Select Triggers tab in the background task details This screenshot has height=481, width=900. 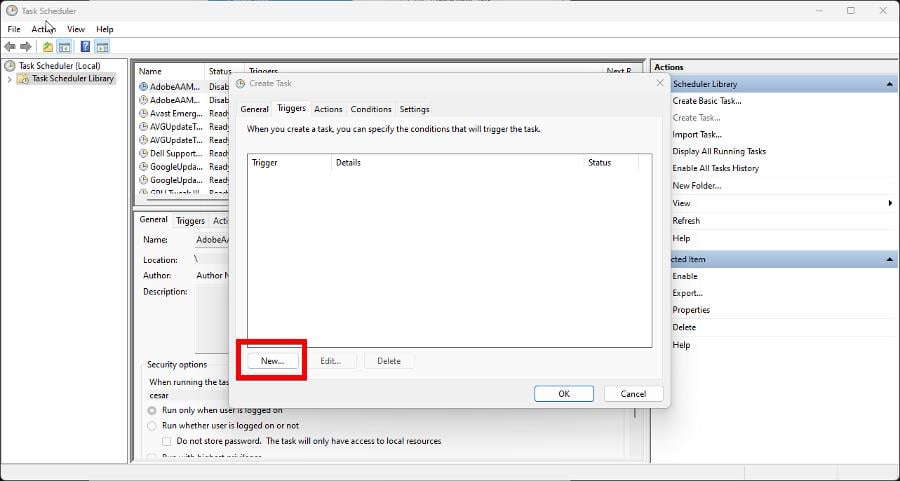point(191,220)
